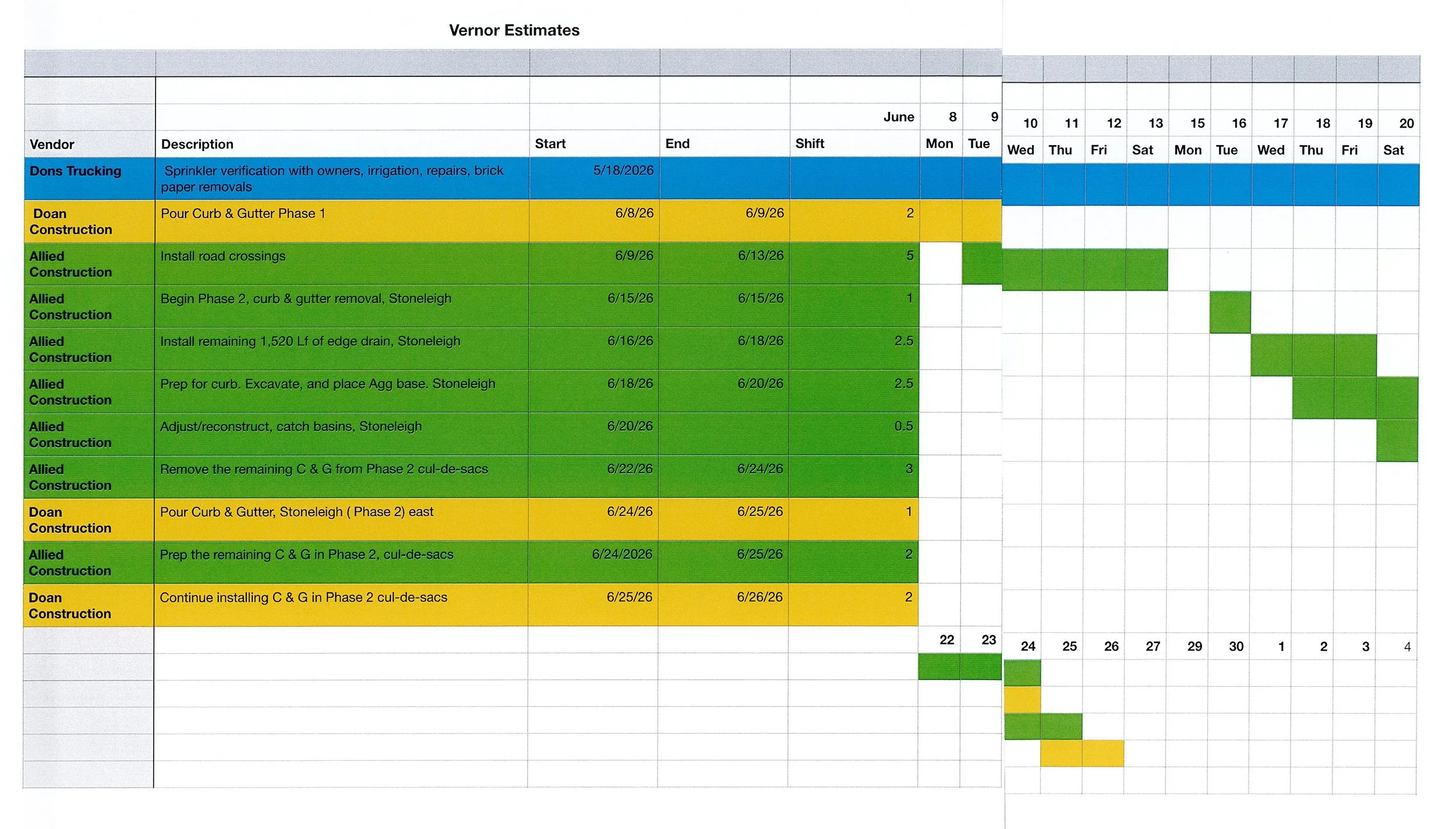Select shift value '0.5'
Screen dimensions: 1456x829
click(903, 426)
